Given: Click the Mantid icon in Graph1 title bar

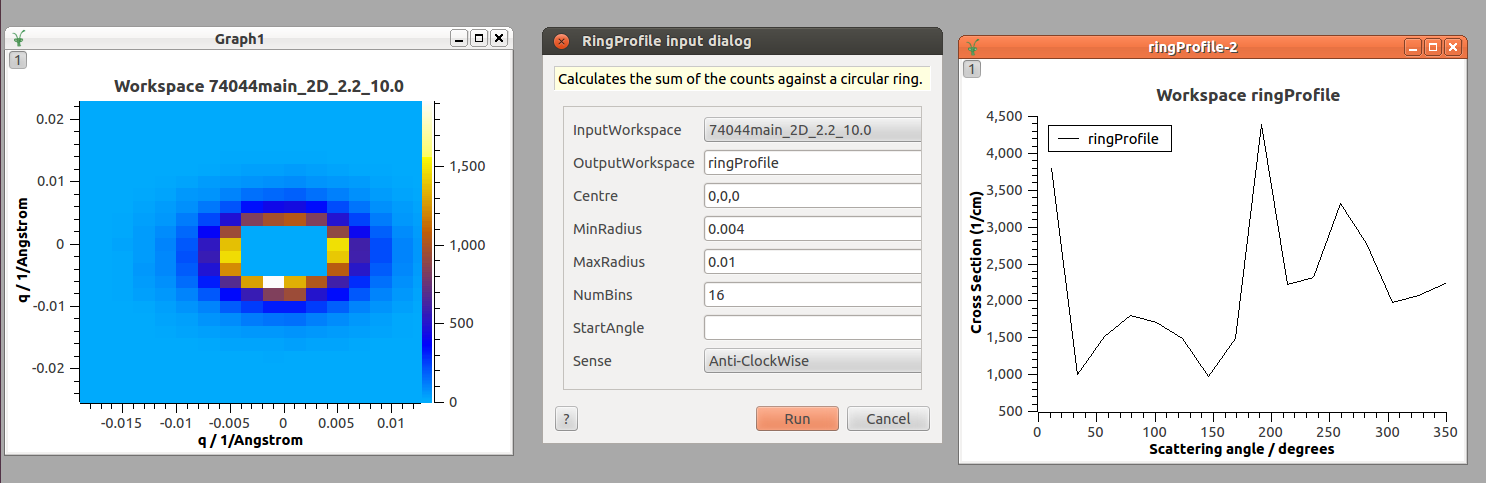Looking at the screenshot, I should point(20,39).
